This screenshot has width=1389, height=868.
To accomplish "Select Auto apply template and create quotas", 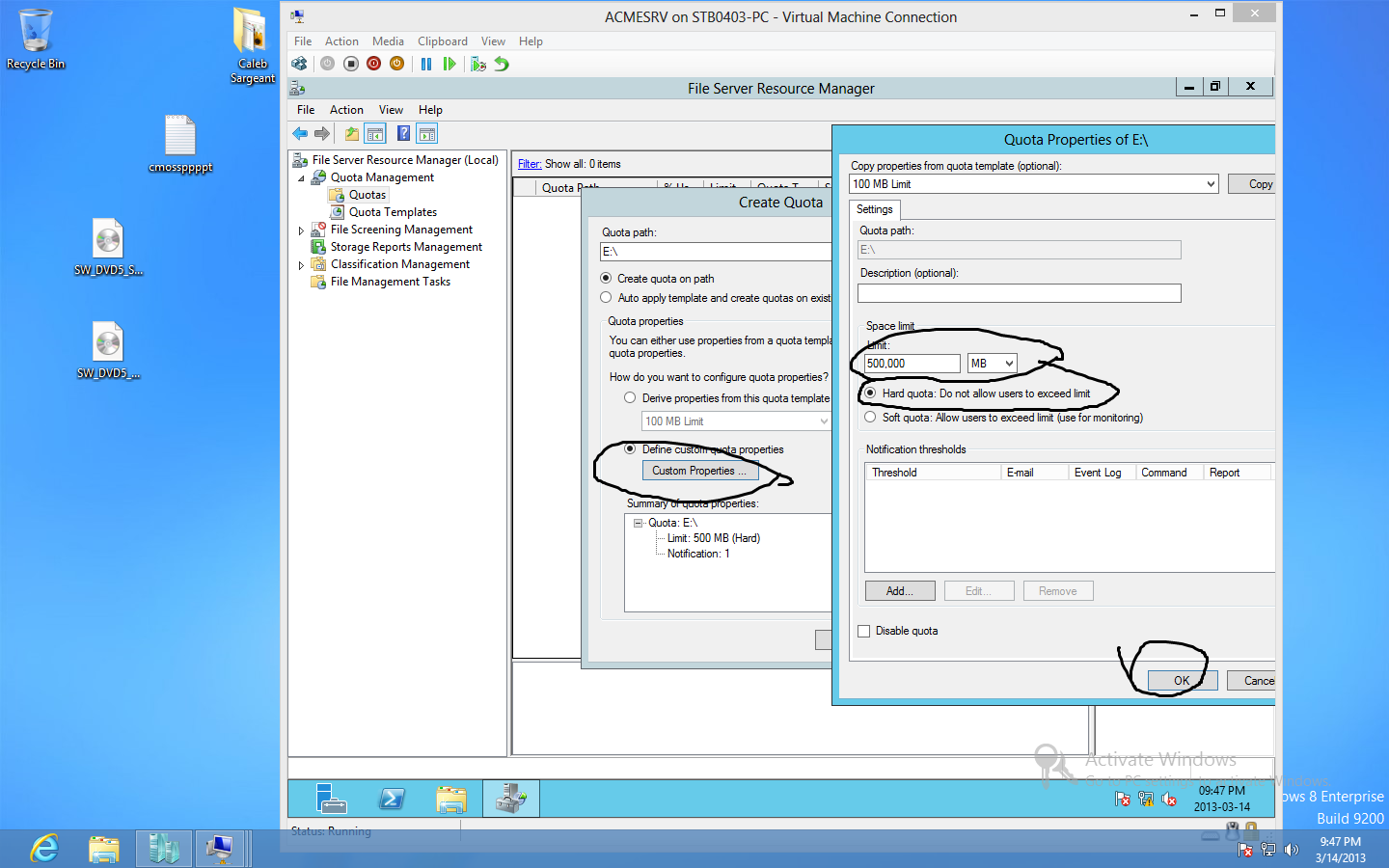I will tap(606, 298).
